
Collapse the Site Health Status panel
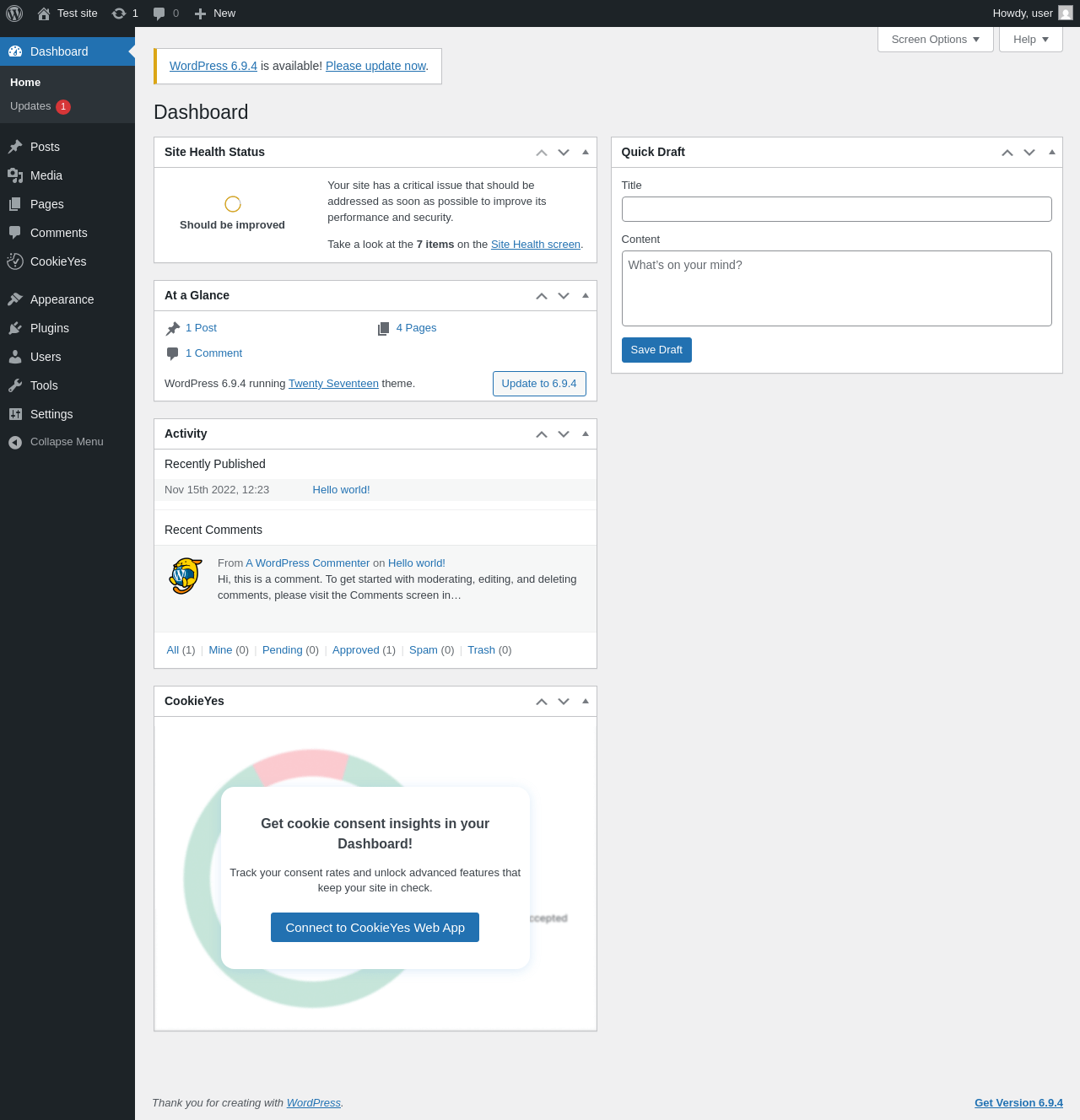[x=586, y=153]
